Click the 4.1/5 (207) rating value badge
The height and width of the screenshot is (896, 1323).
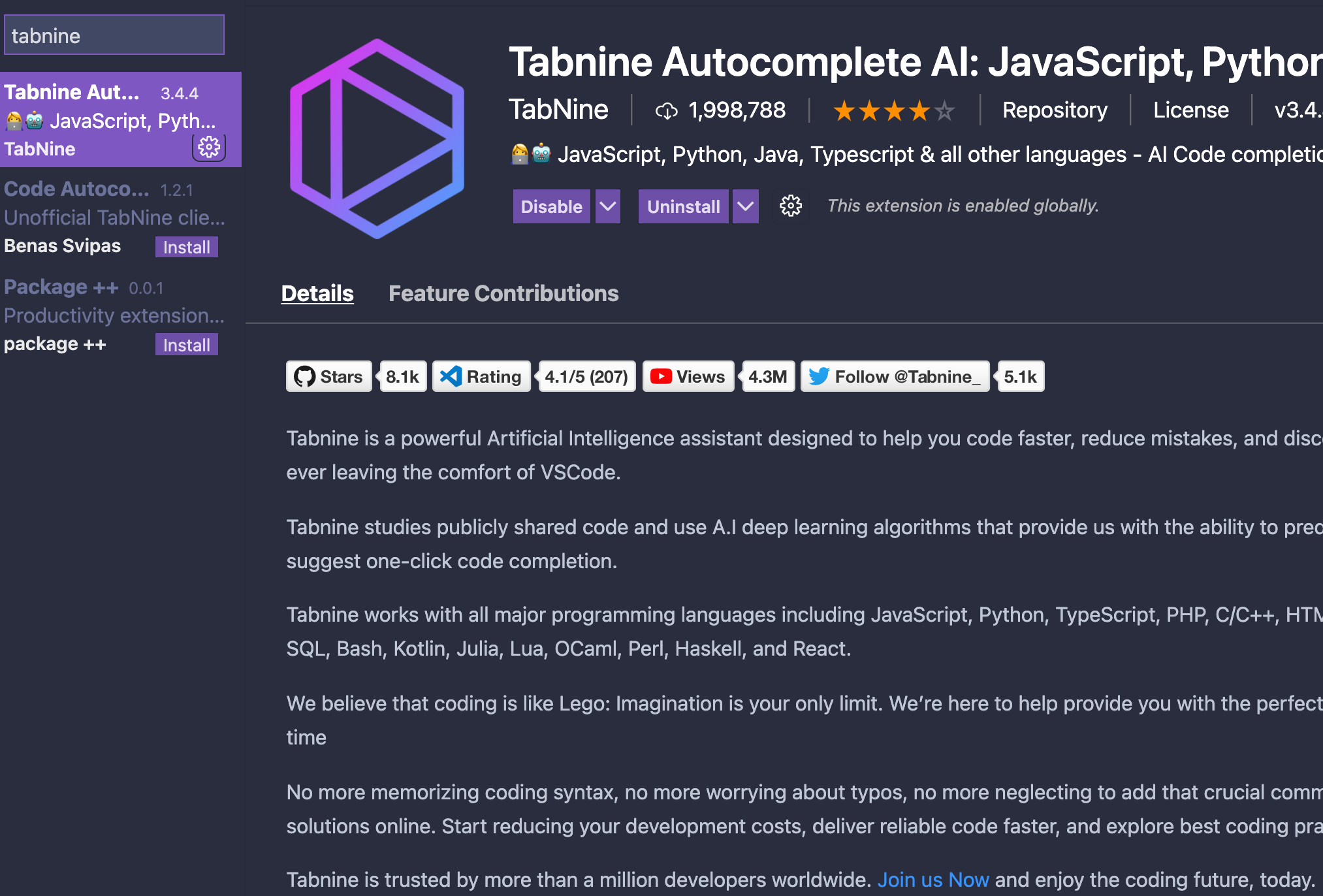586,377
